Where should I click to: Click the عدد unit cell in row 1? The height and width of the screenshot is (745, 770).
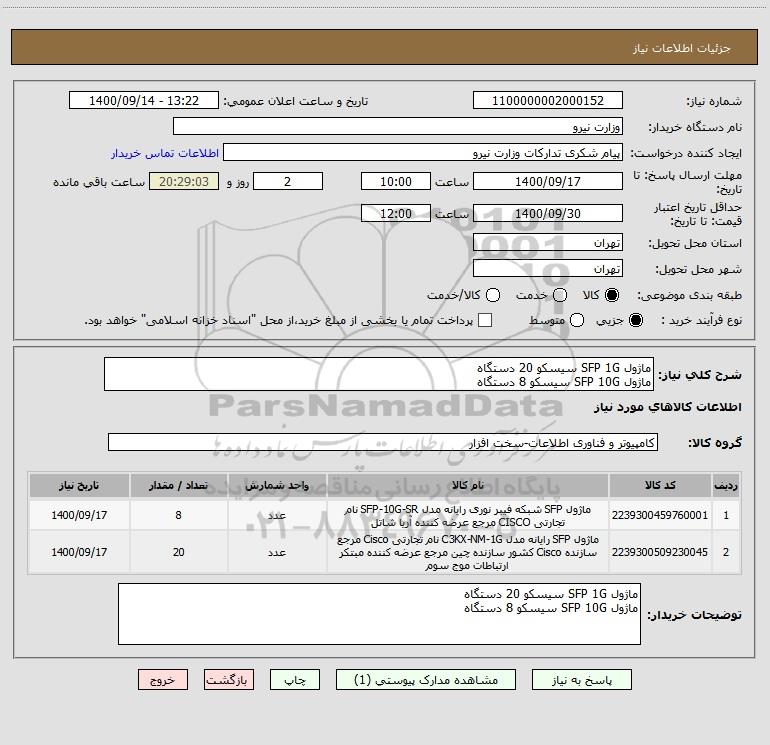click(x=277, y=515)
